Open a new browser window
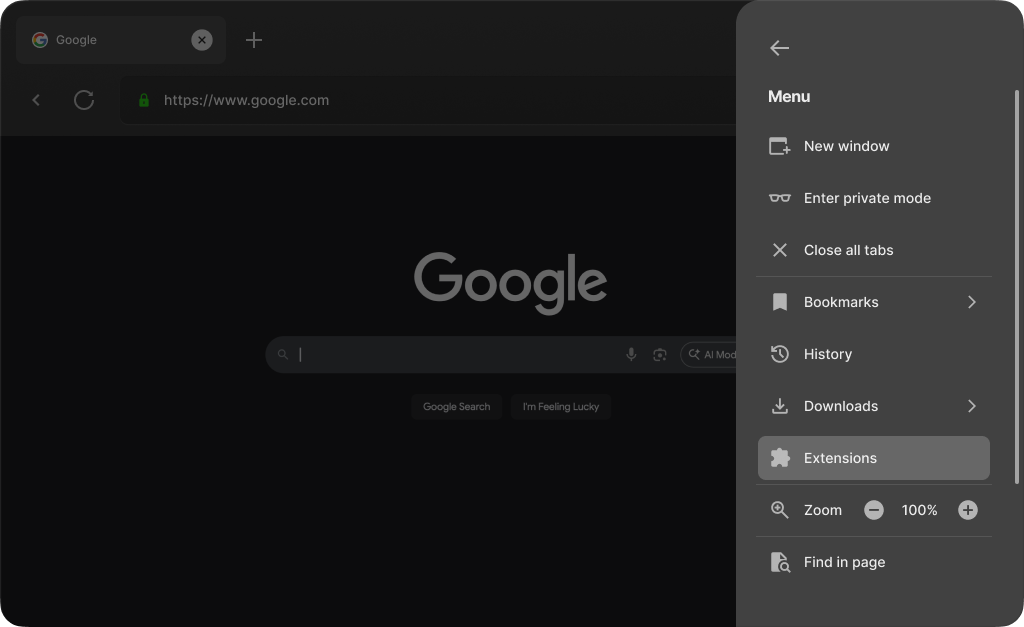 pyautogui.click(x=846, y=146)
